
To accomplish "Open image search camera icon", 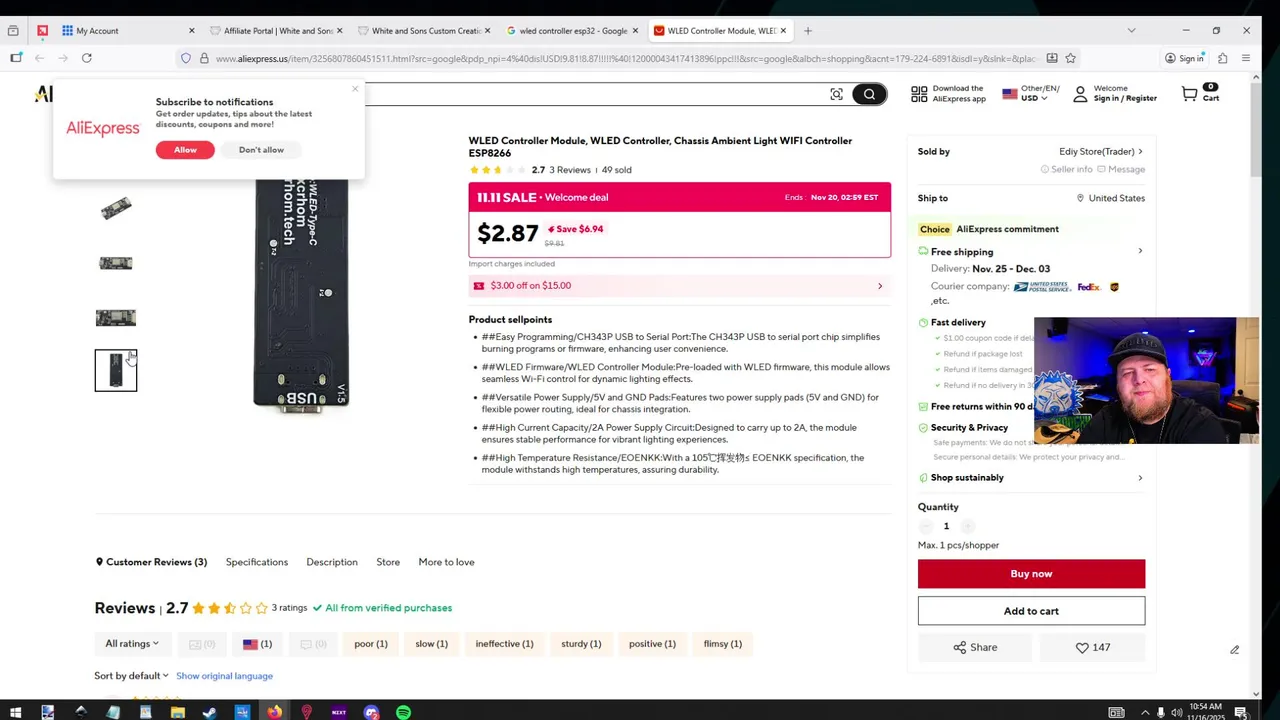I will click(x=836, y=94).
